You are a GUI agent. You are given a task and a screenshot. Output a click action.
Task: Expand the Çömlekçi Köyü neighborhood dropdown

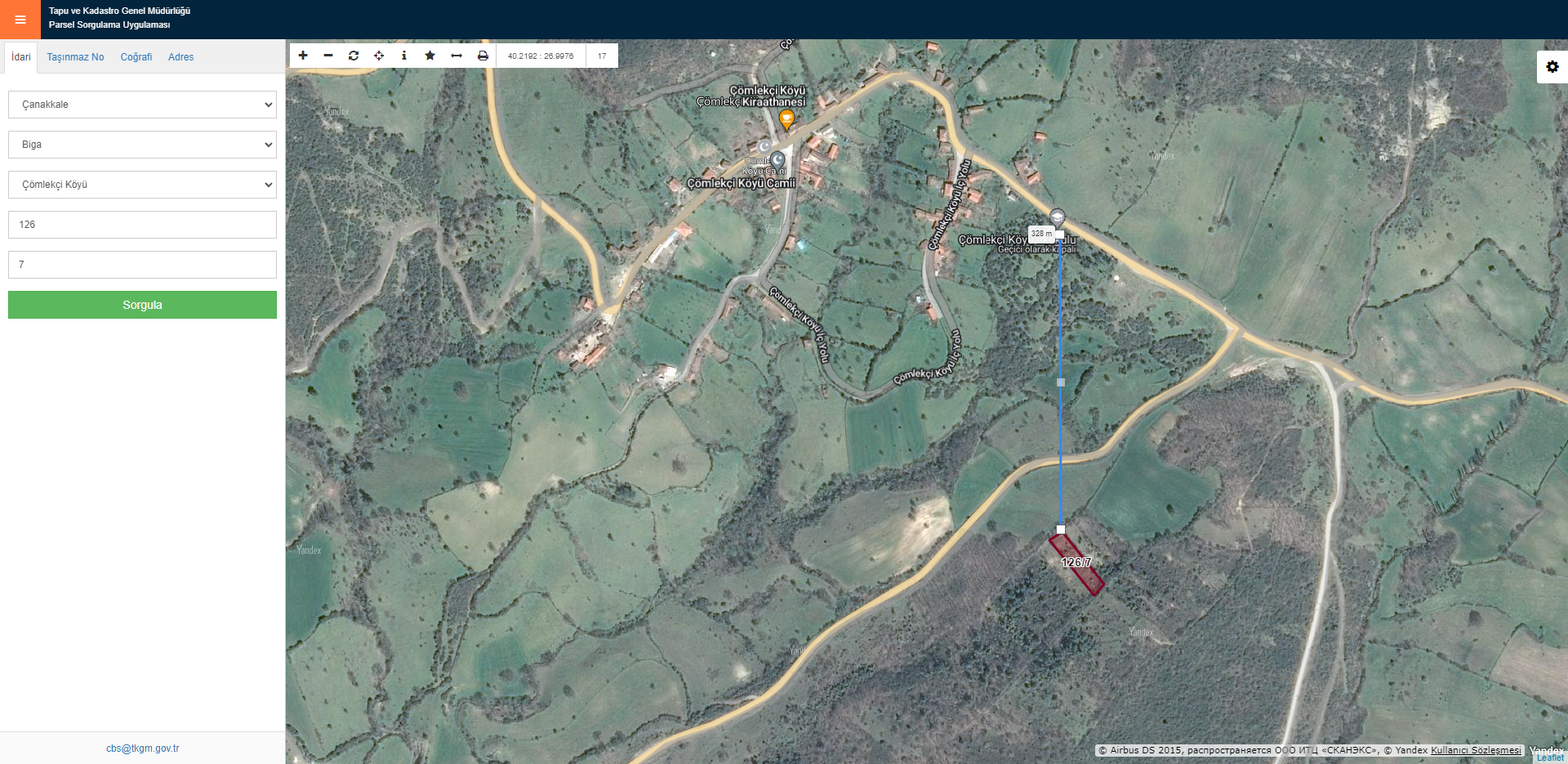pyautogui.click(x=142, y=185)
